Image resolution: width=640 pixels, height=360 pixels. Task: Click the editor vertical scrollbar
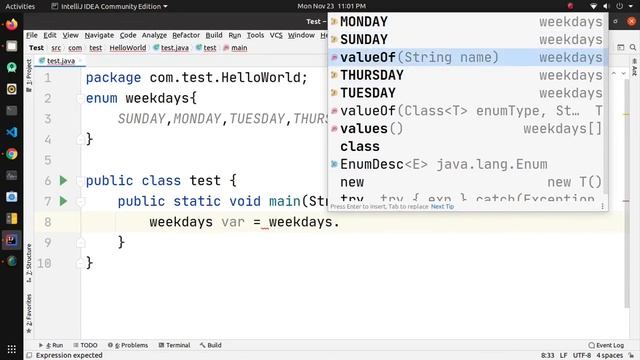pyautogui.click(x=627, y=192)
